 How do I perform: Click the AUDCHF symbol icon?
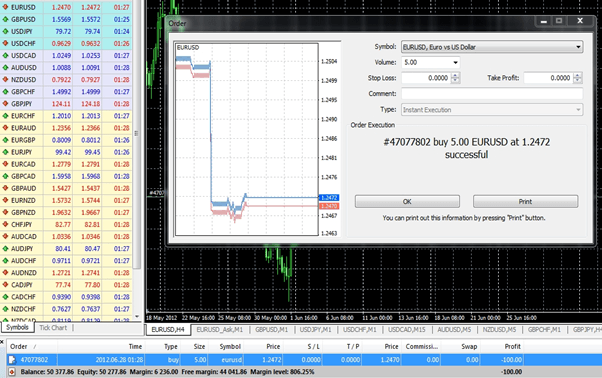tap(5, 261)
